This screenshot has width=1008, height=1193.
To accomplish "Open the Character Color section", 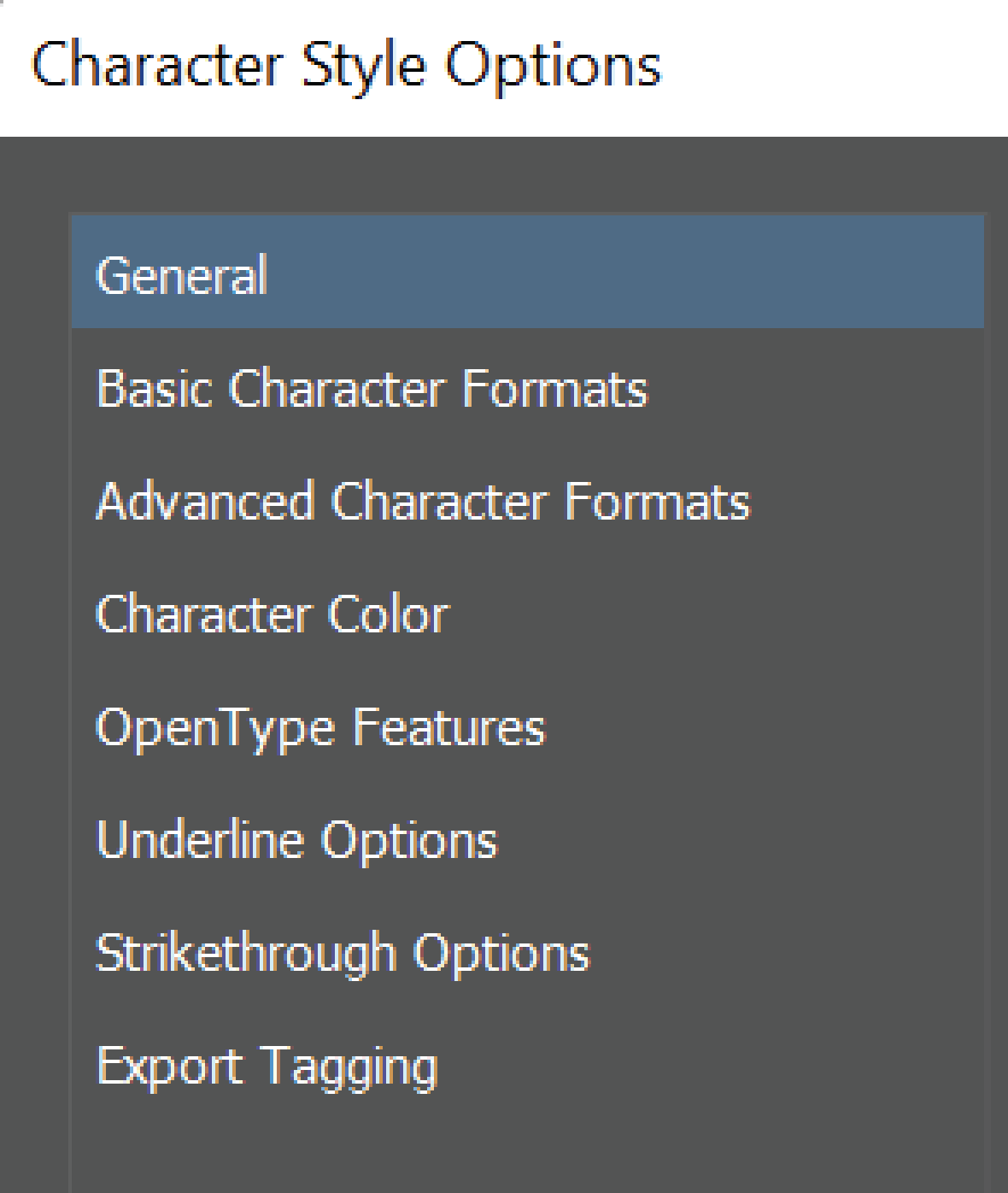I will click(x=272, y=614).
